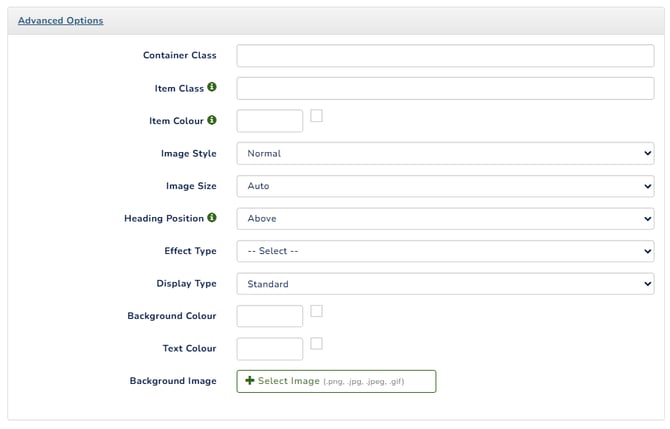
Task: Open the Heading Position dropdown
Action: click(x=445, y=218)
